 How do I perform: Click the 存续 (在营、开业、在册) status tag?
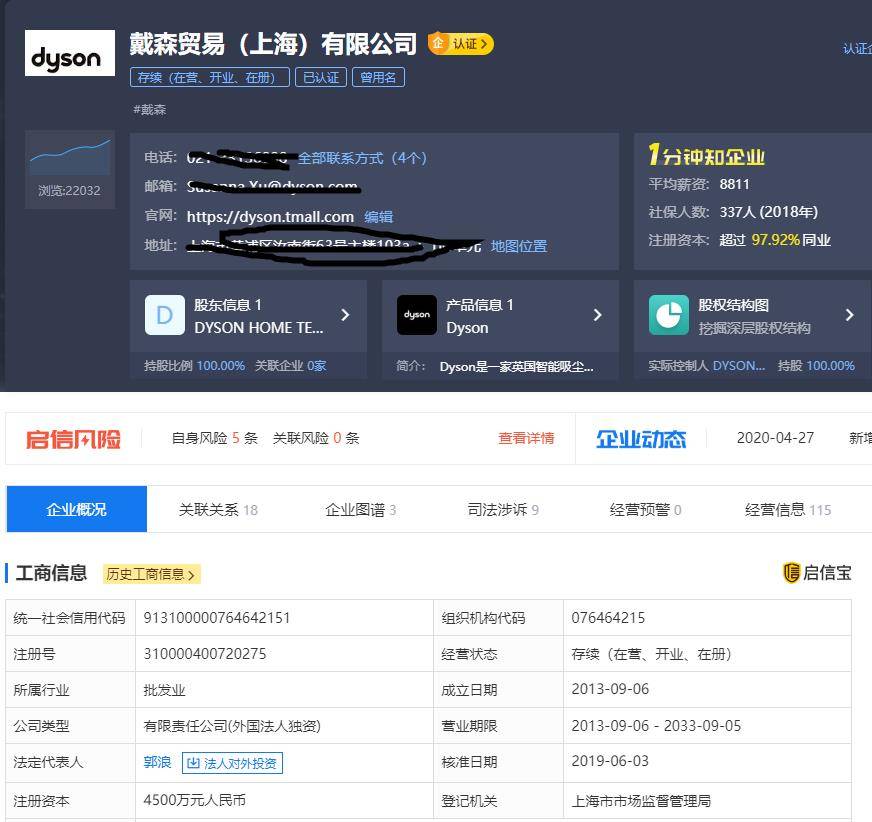(x=210, y=77)
